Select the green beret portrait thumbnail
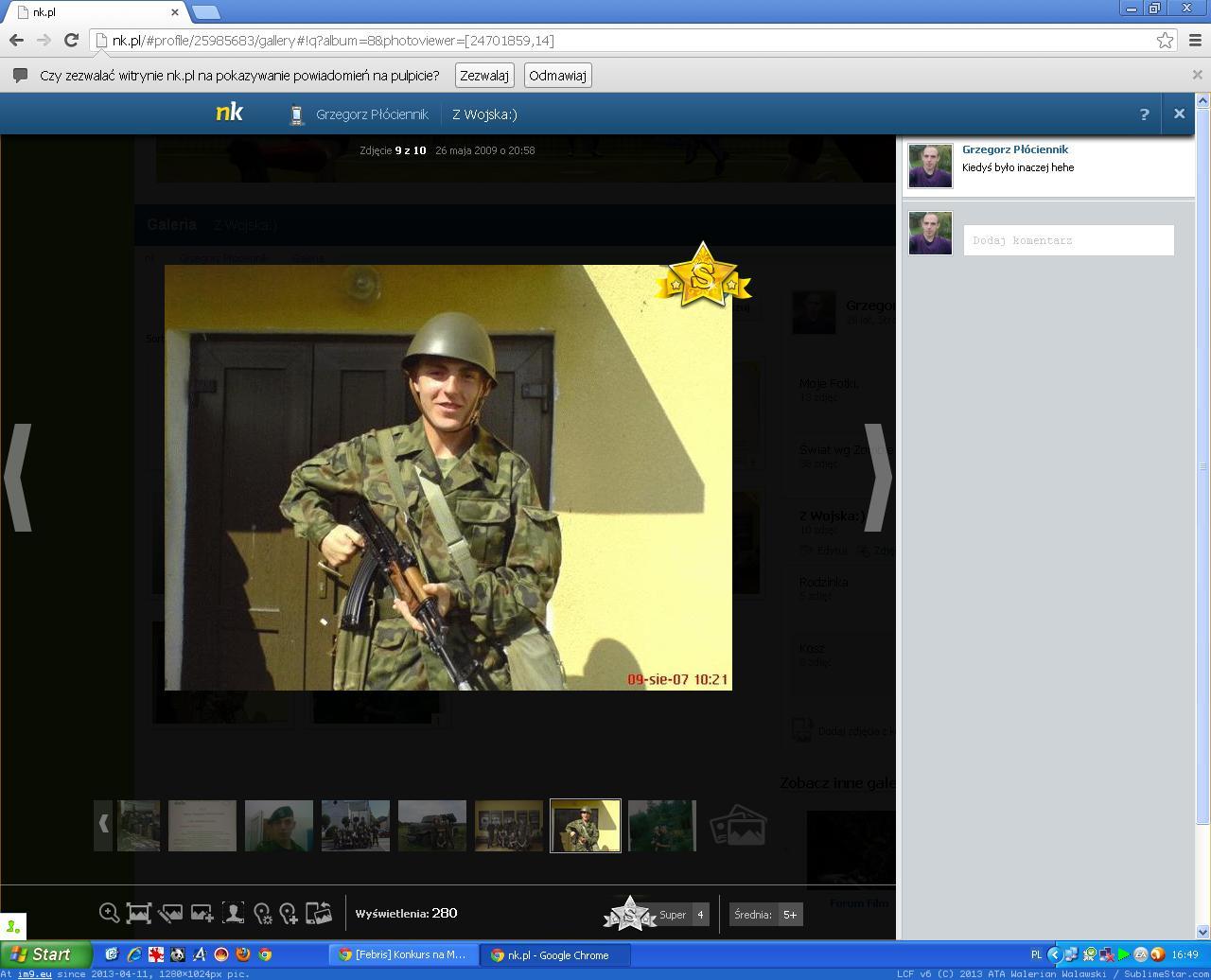The image size is (1211, 980). [x=279, y=825]
